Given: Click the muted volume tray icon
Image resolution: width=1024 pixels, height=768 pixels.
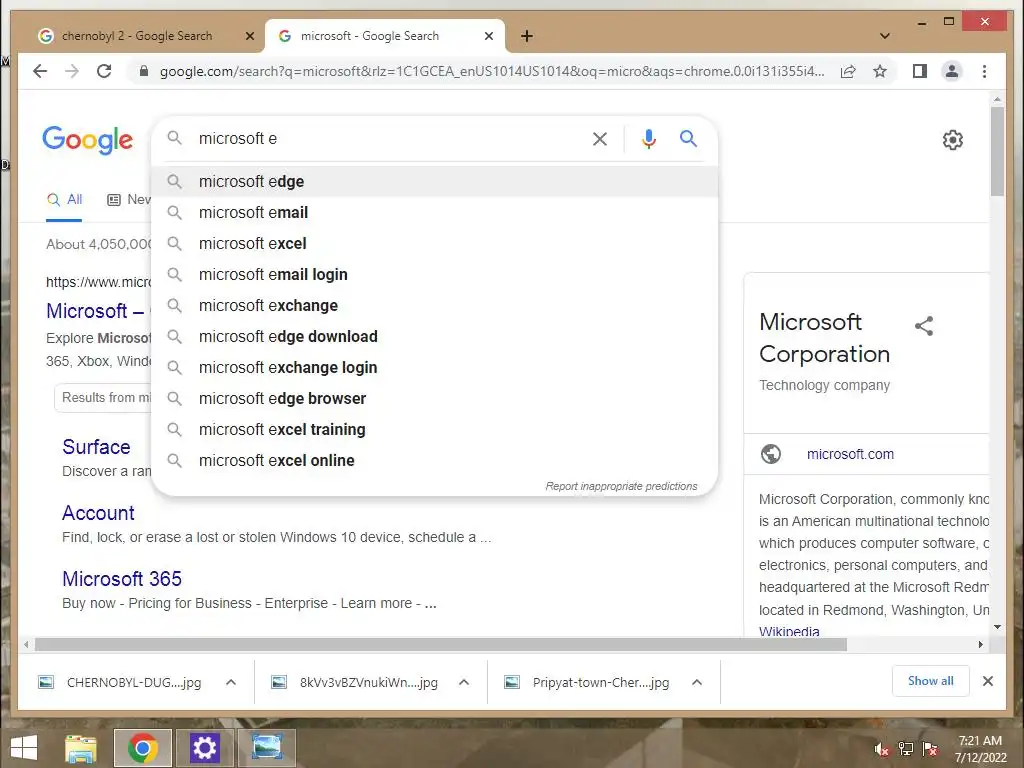Looking at the screenshot, I should click(x=882, y=749).
